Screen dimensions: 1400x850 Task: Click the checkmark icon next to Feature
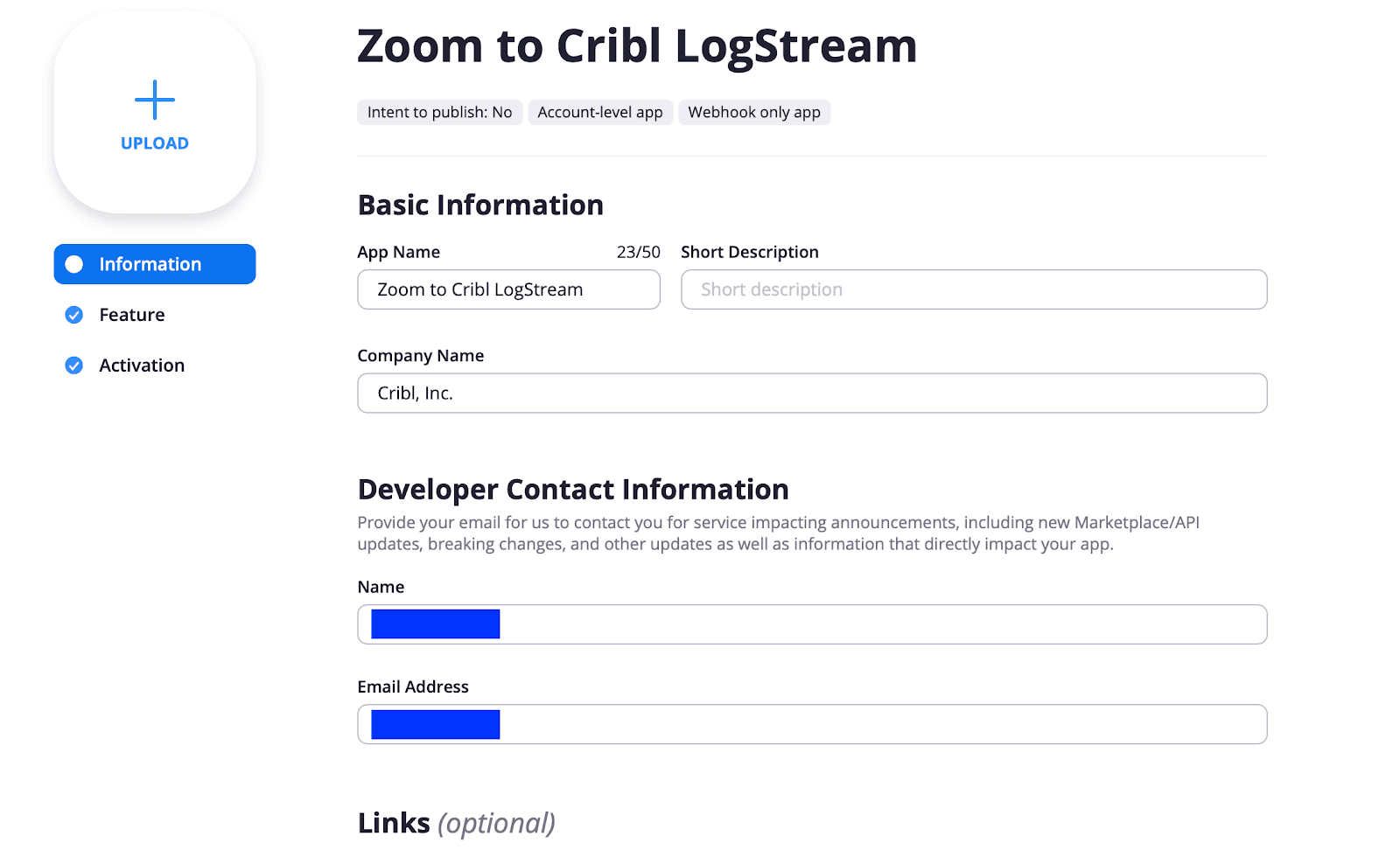74,315
